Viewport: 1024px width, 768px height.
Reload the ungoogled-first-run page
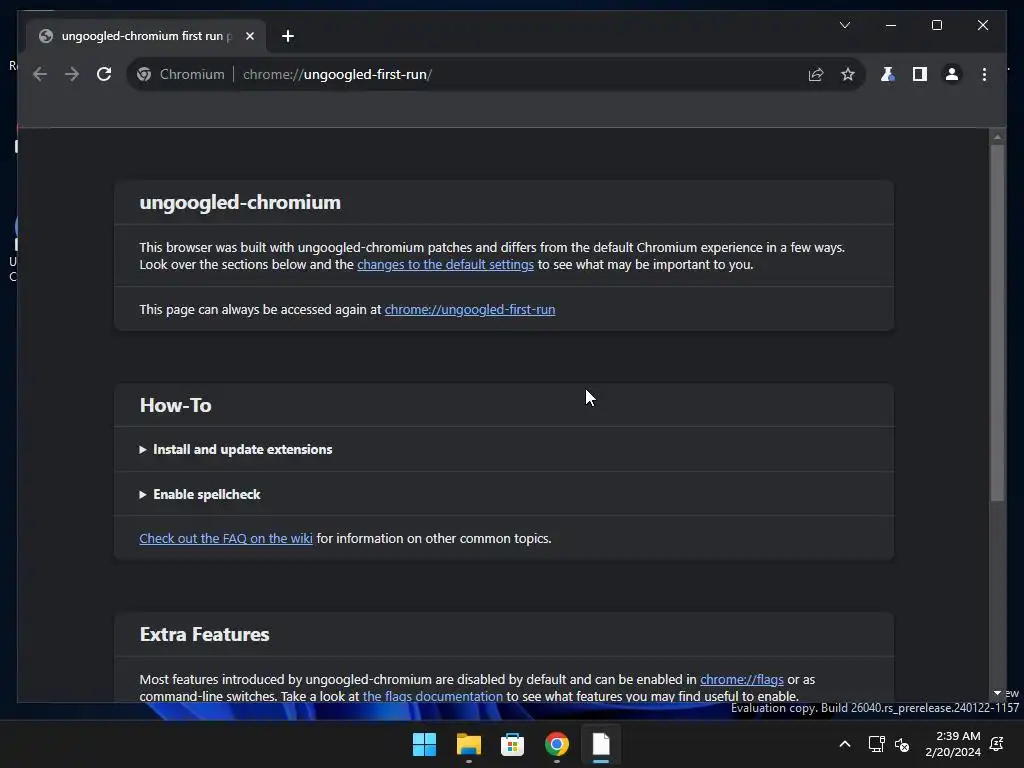point(104,74)
